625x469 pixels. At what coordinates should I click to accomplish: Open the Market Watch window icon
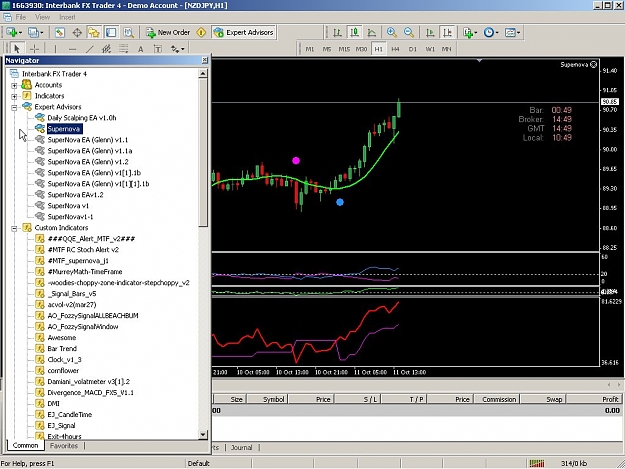tap(60, 32)
